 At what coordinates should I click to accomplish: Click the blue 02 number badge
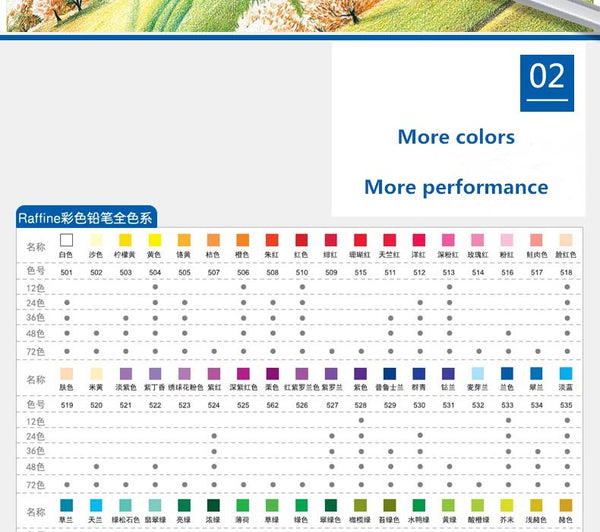click(547, 79)
